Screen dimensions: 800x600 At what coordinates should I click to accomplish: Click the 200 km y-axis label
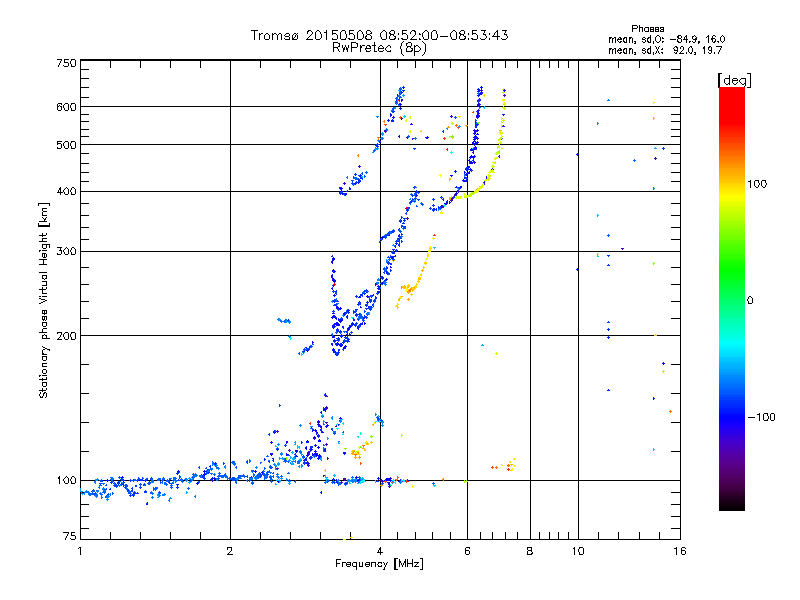[x=66, y=336]
